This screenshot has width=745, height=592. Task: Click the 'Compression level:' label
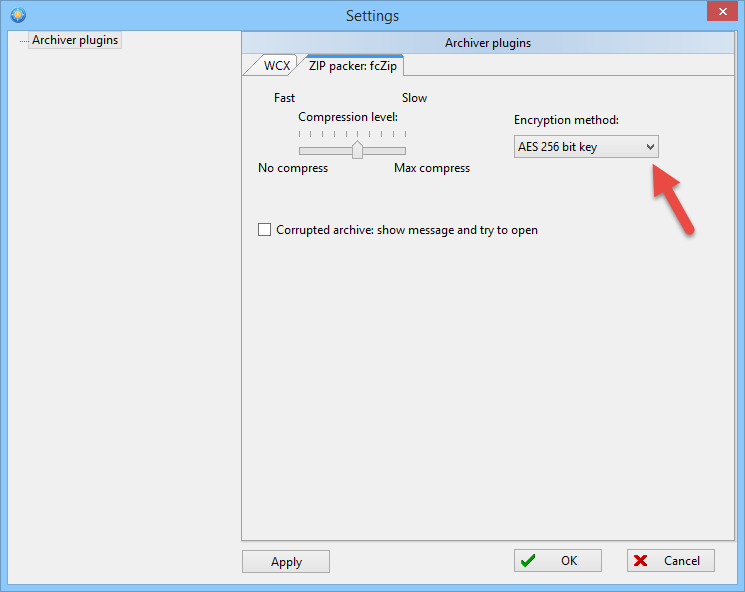[x=348, y=117]
